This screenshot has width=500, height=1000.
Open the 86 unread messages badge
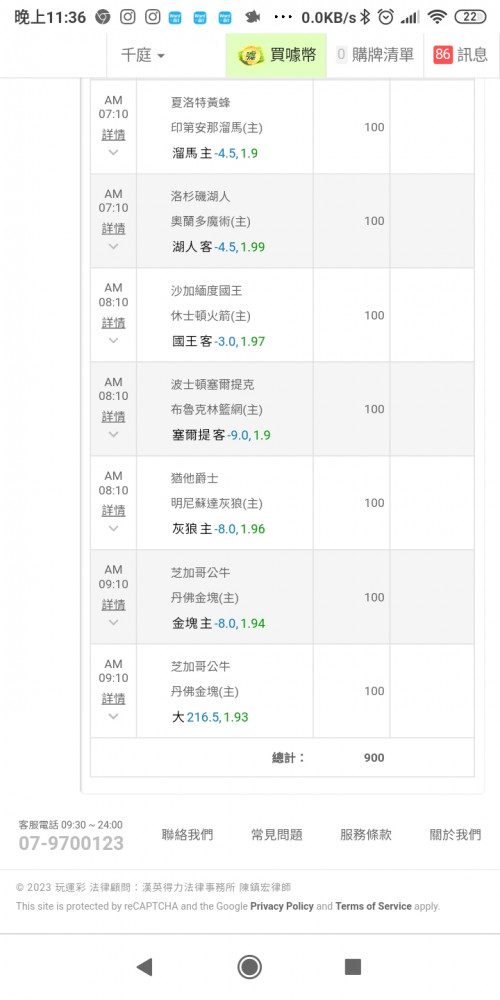[x=443, y=55]
